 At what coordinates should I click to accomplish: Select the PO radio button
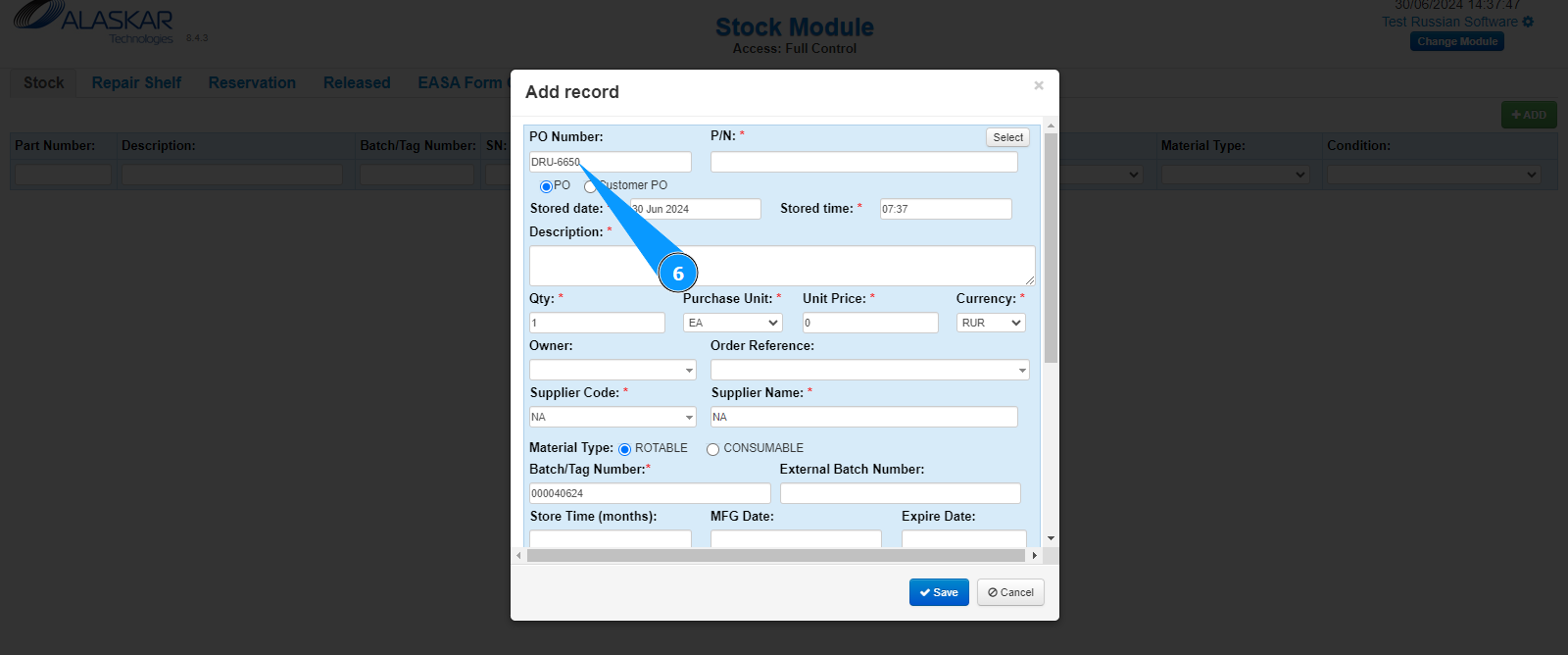click(x=546, y=186)
